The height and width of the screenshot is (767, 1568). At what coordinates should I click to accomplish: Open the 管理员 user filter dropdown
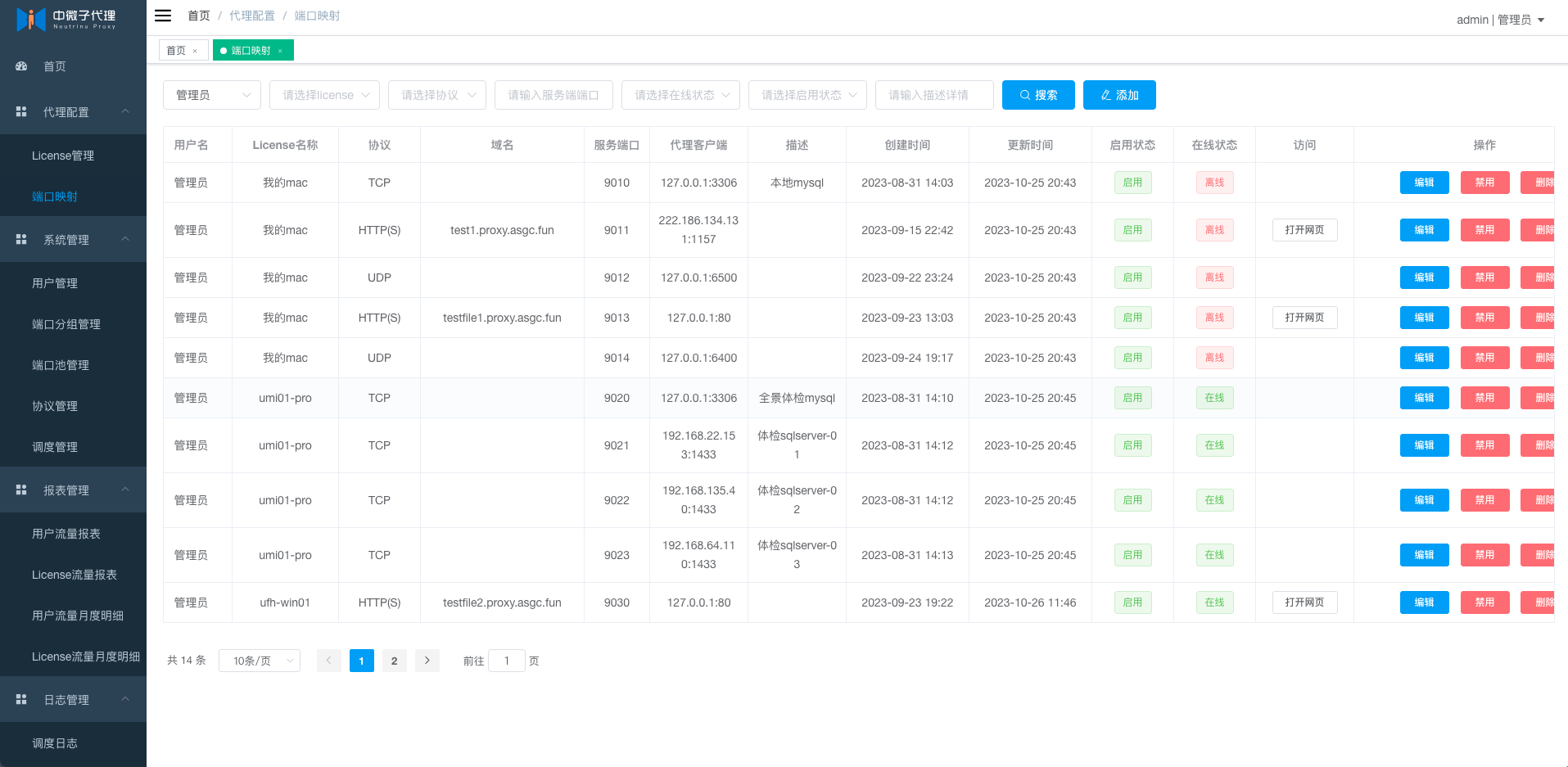point(212,95)
